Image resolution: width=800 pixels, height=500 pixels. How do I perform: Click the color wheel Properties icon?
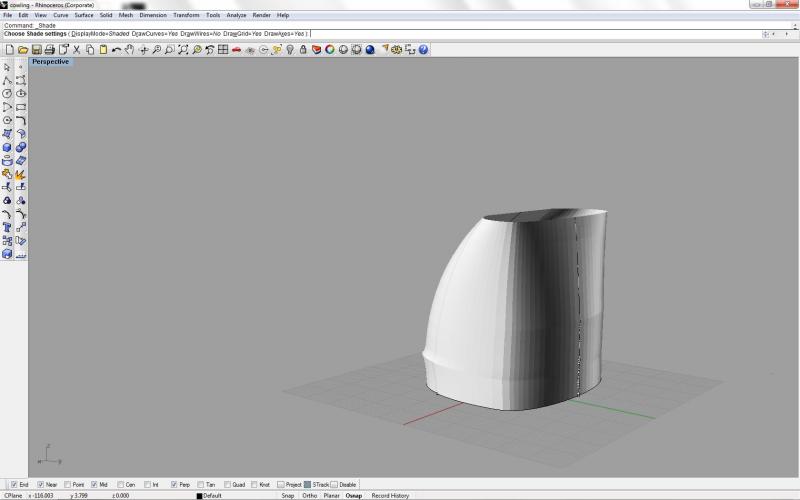click(x=330, y=49)
